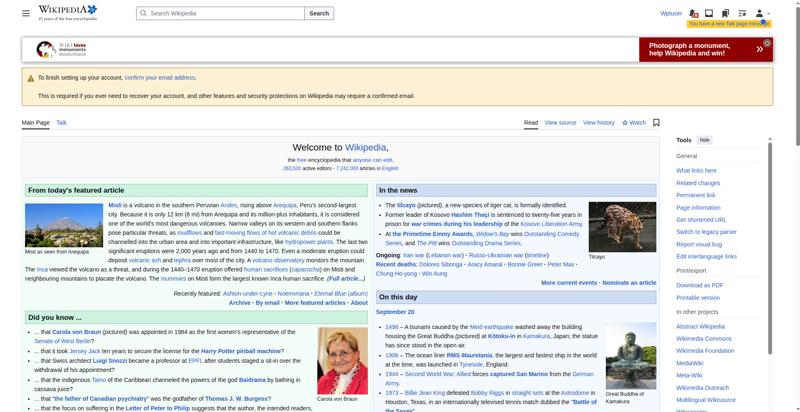Screen dimensions: 800x412
Task: Open the RMS Mauretania link
Action: coord(469,355)
